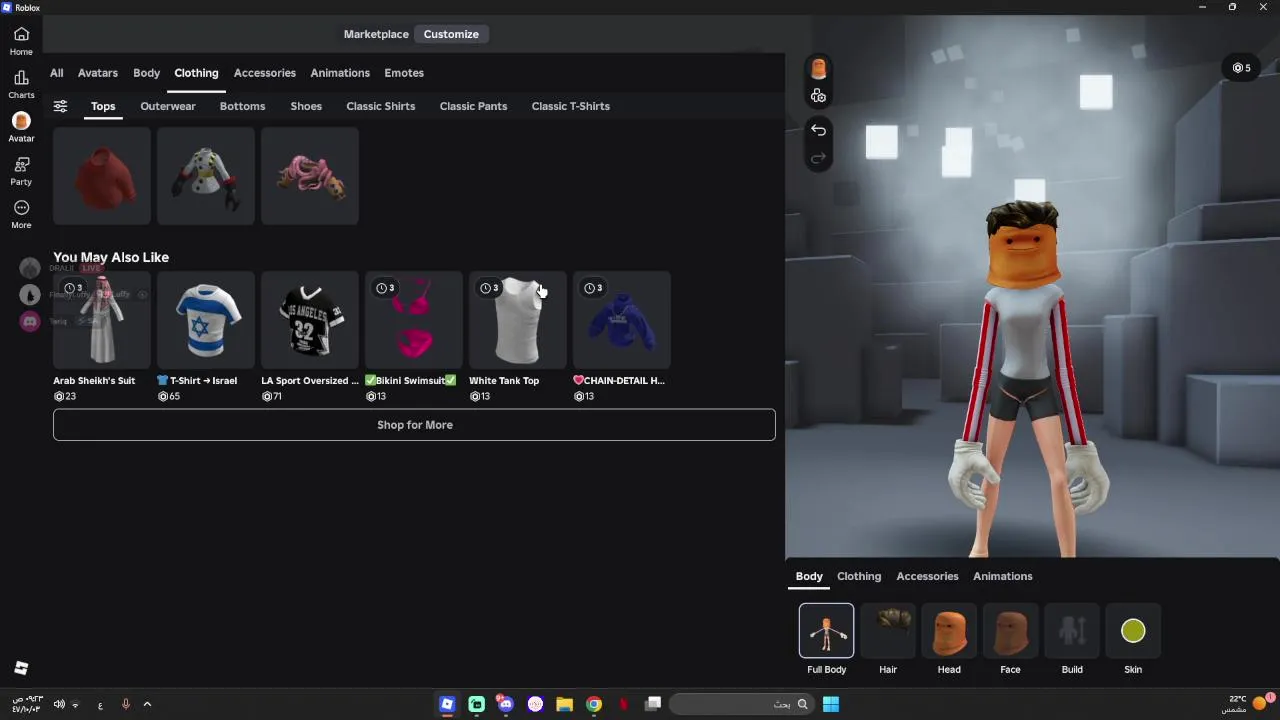This screenshot has width=1280, height=720.
Task: Click the White Tank Top price 13
Action: (x=480, y=396)
